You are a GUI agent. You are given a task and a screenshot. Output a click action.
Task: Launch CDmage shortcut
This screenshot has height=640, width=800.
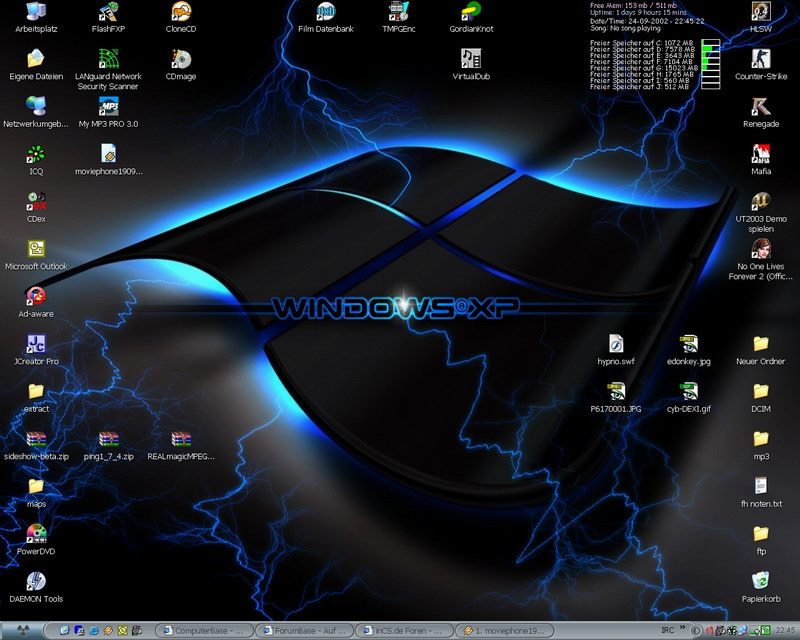pyautogui.click(x=181, y=65)
